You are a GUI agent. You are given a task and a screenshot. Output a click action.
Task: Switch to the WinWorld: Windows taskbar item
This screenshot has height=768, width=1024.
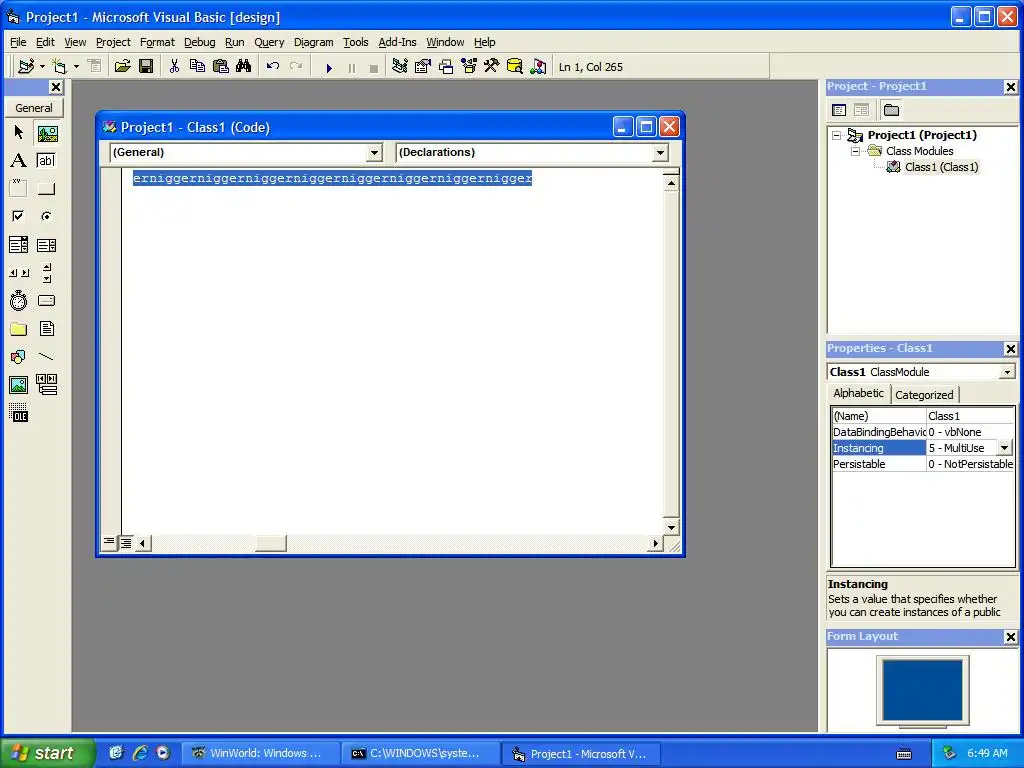(259, 753)
